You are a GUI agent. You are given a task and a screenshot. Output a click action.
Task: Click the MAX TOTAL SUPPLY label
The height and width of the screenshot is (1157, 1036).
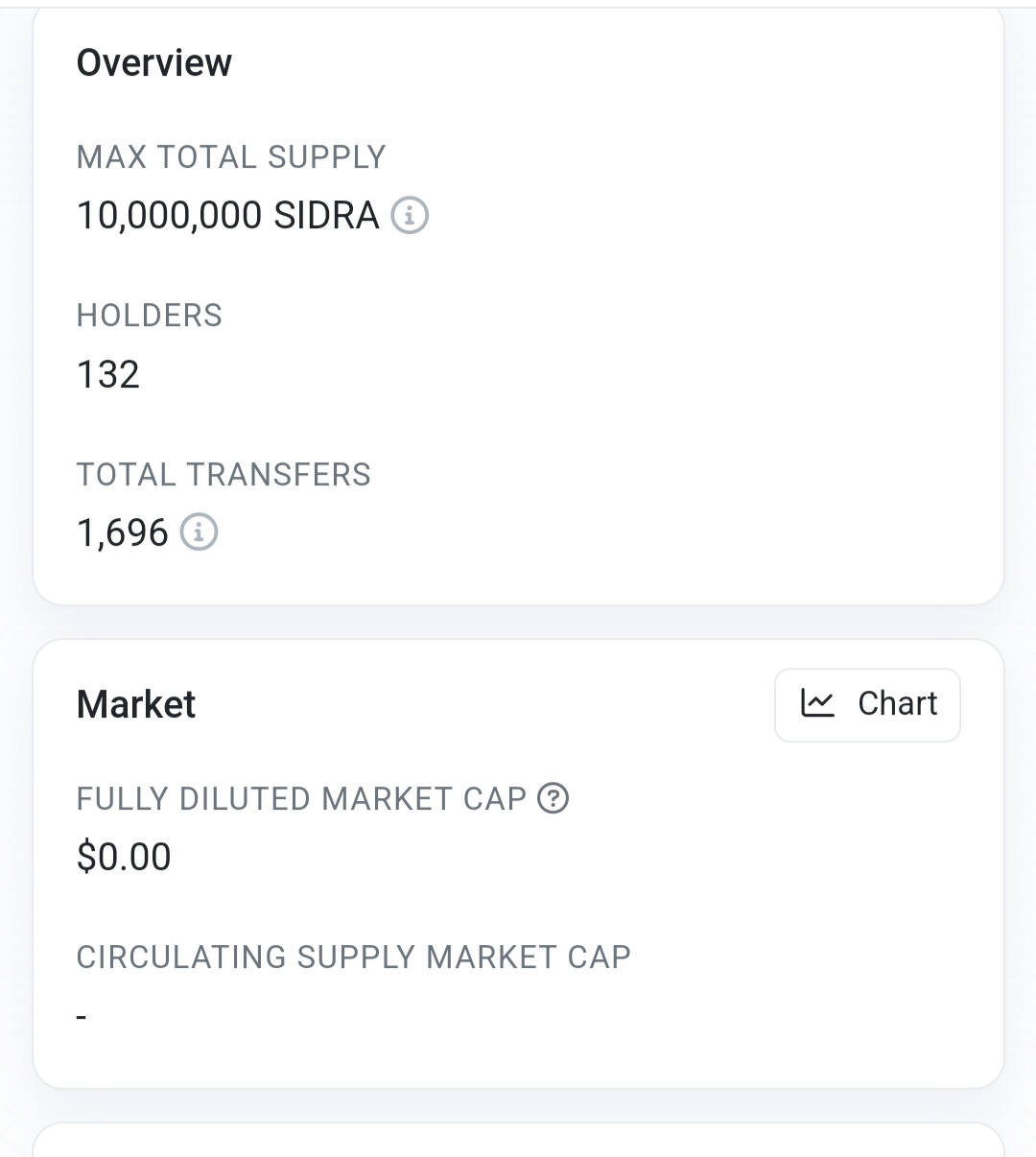[x=231, y=156]
